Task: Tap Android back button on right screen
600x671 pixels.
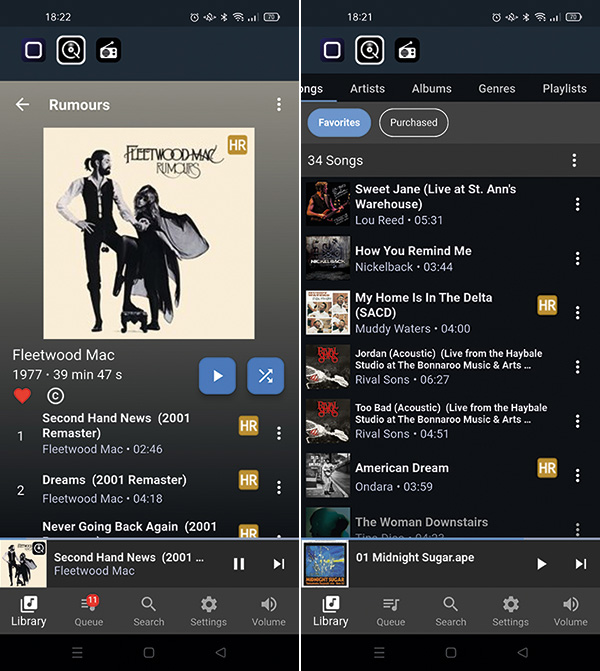Action: [x=523, y=653]
